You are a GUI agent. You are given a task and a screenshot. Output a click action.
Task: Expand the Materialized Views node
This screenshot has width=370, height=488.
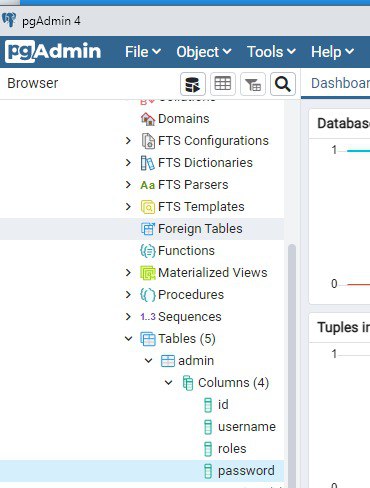click(128, 273)
